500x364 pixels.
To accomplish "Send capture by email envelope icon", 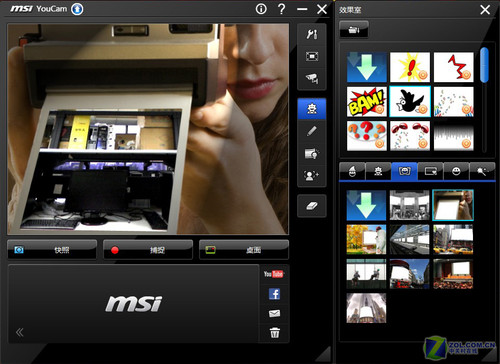I will [274, 313].
